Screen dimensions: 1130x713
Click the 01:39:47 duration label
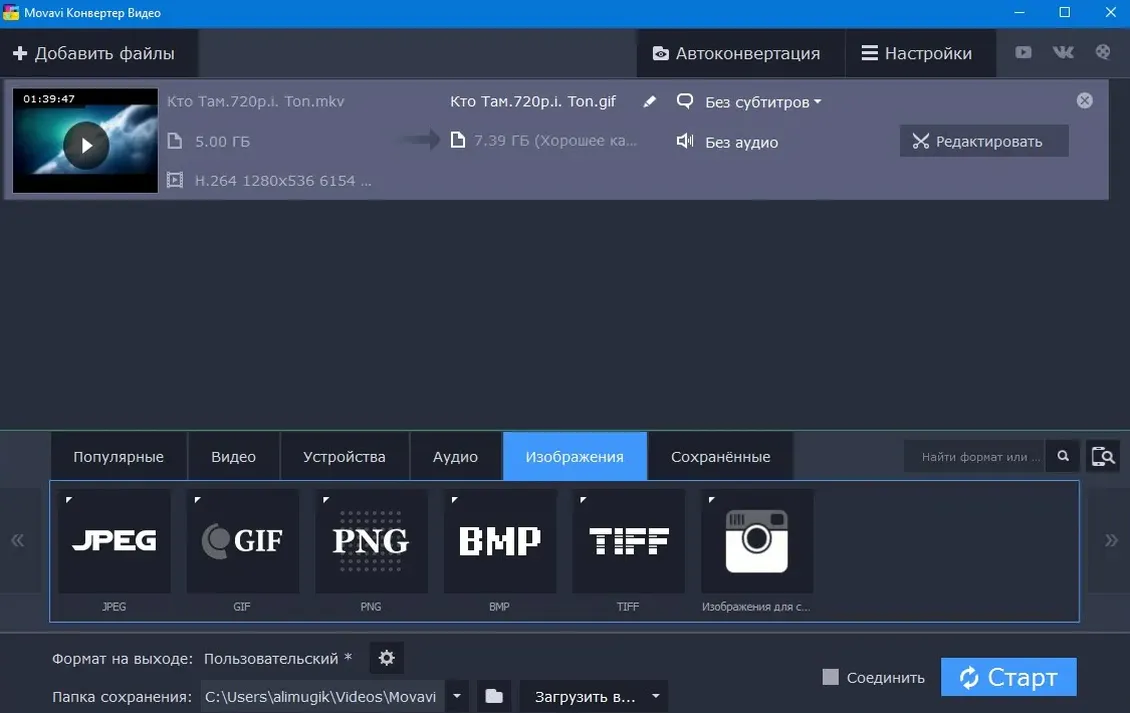pyautogui.click(x=49, y=99)
